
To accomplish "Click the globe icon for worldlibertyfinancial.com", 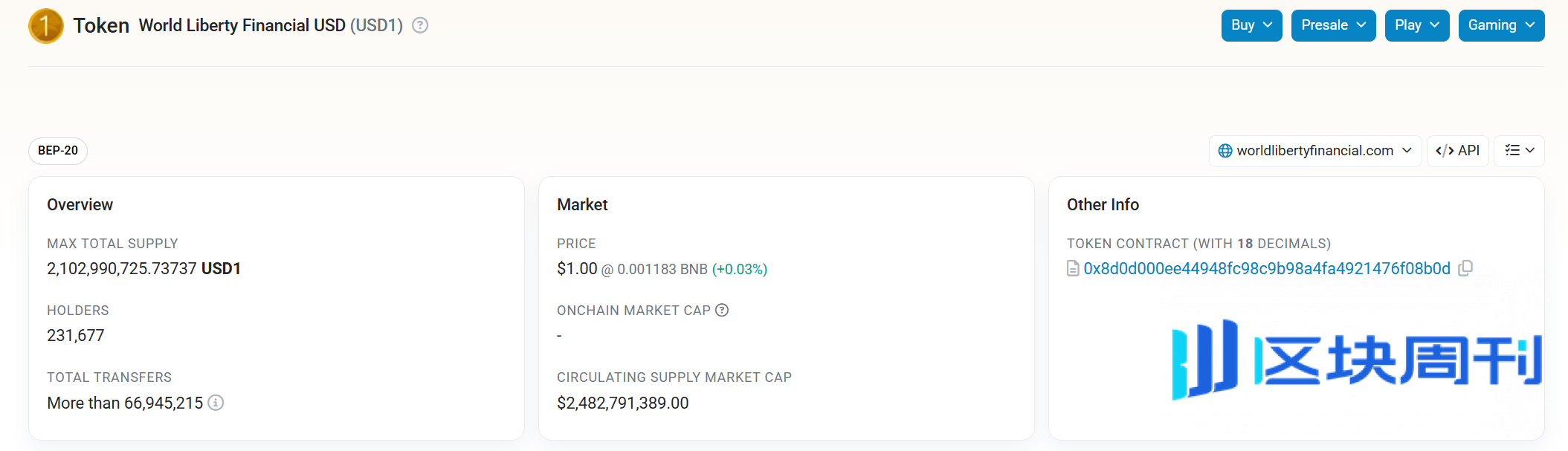I will click(1225, 151).
